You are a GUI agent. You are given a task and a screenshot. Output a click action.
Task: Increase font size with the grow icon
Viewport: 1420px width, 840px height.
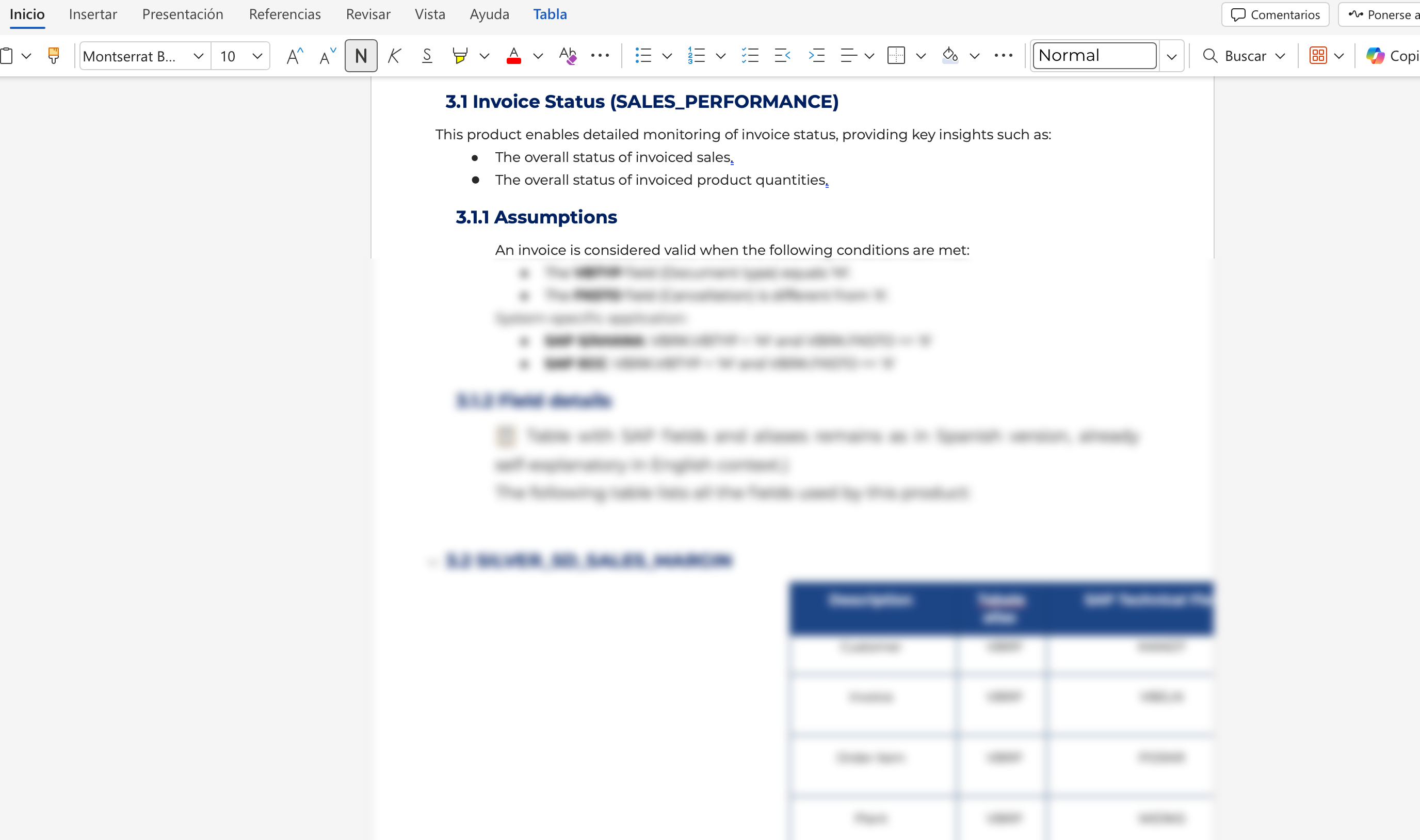[295, 56]
